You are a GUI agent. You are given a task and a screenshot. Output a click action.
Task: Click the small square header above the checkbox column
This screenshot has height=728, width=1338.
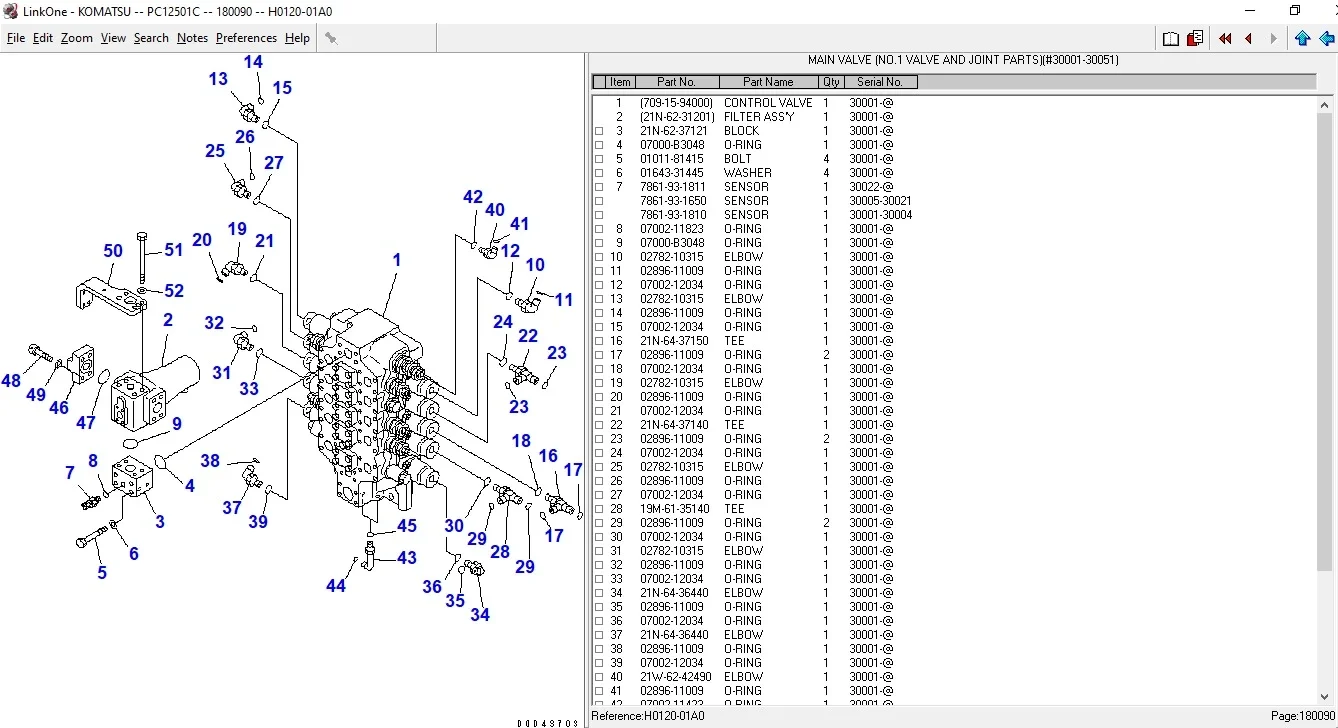[599, 82]
